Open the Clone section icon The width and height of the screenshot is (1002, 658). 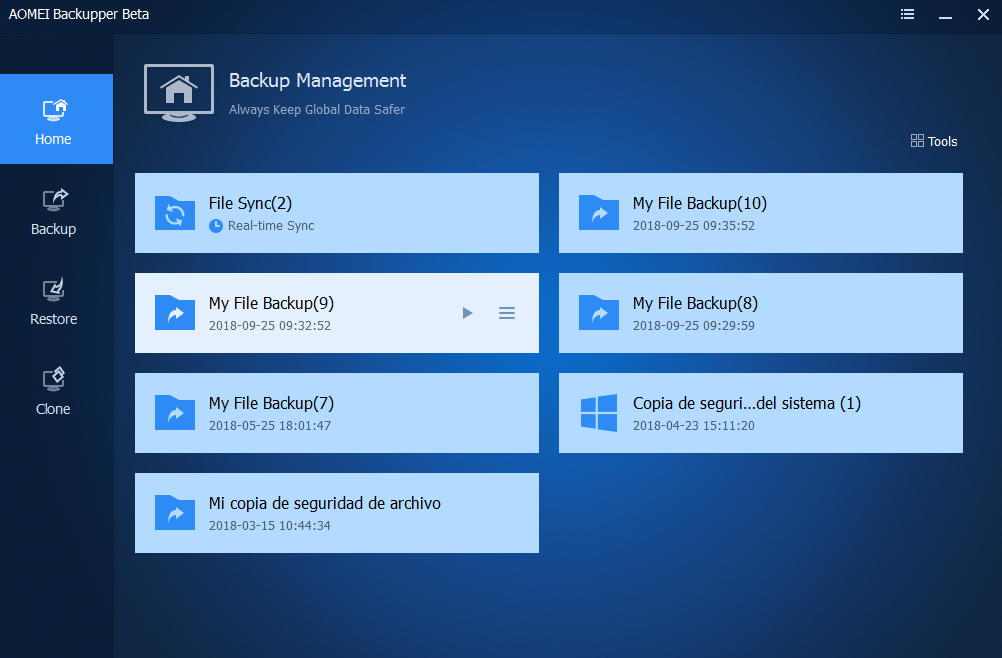(53, 379)
